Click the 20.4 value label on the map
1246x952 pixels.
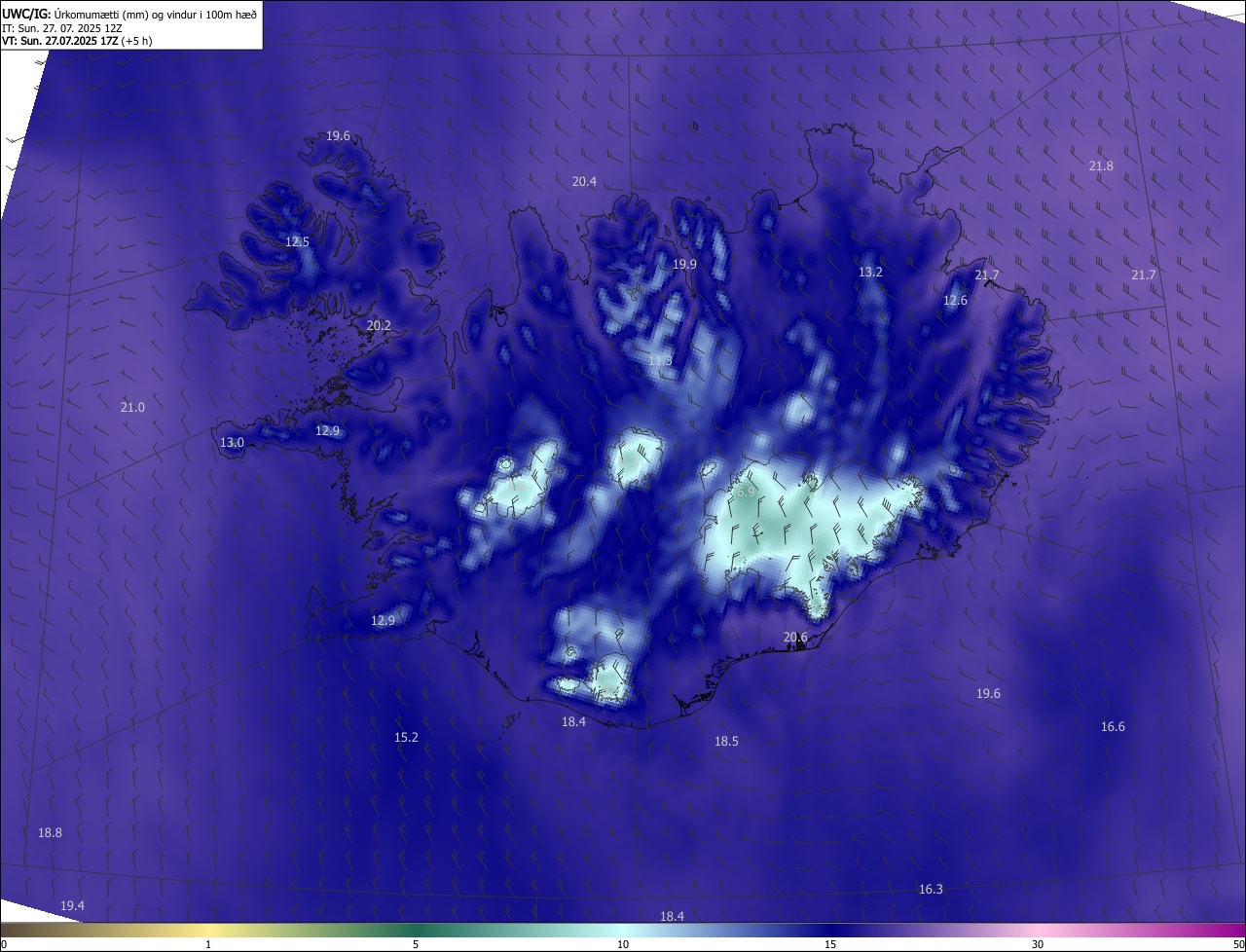584,181
